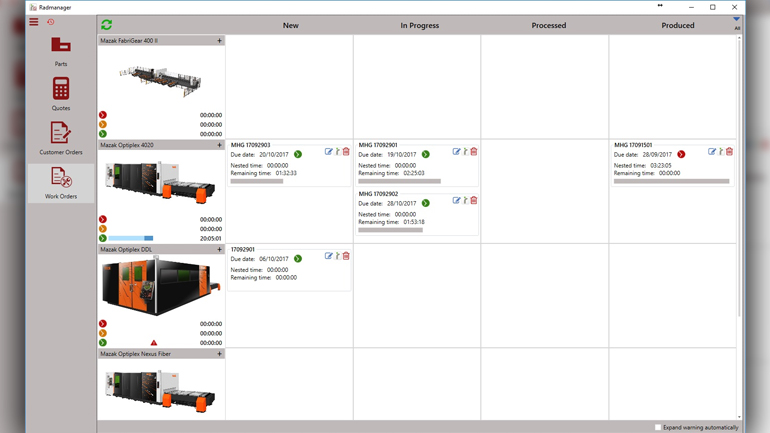Click red status icon under Mazak Optiplex DDL
Screen dimensions: 770x433
click(x=103, y=324)
